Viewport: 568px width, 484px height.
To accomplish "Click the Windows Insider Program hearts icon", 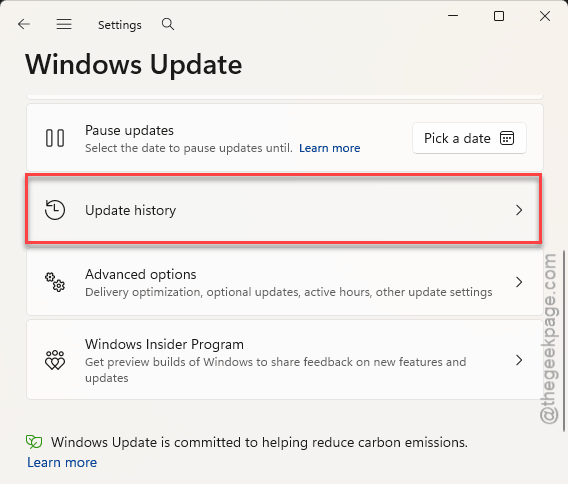I will tap(55, 360).
